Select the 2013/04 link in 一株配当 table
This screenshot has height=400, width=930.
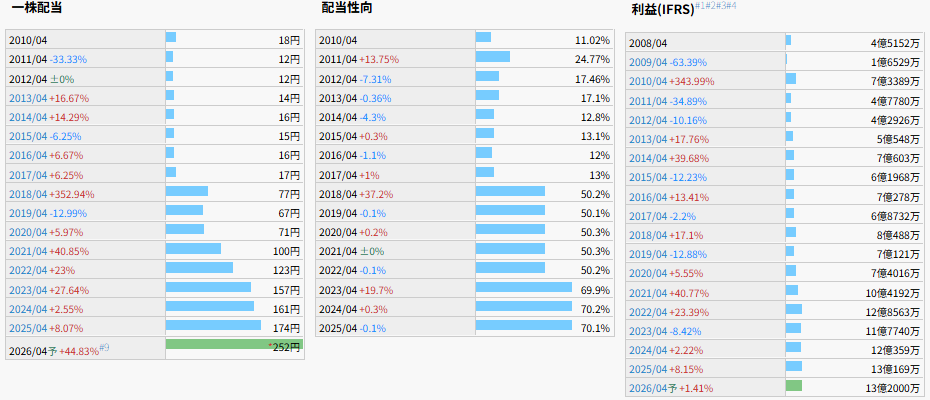click(x=28, y=98)
